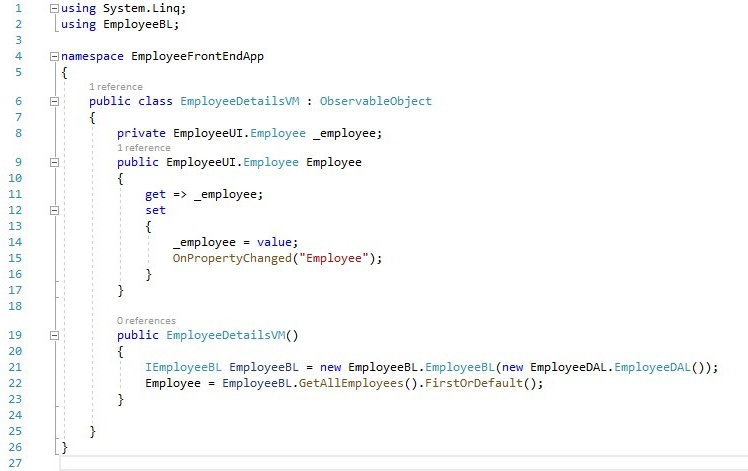This screenshot has height=471, width=748.
Task: Place cursor on empty line 27
Action: coord(403,463)
